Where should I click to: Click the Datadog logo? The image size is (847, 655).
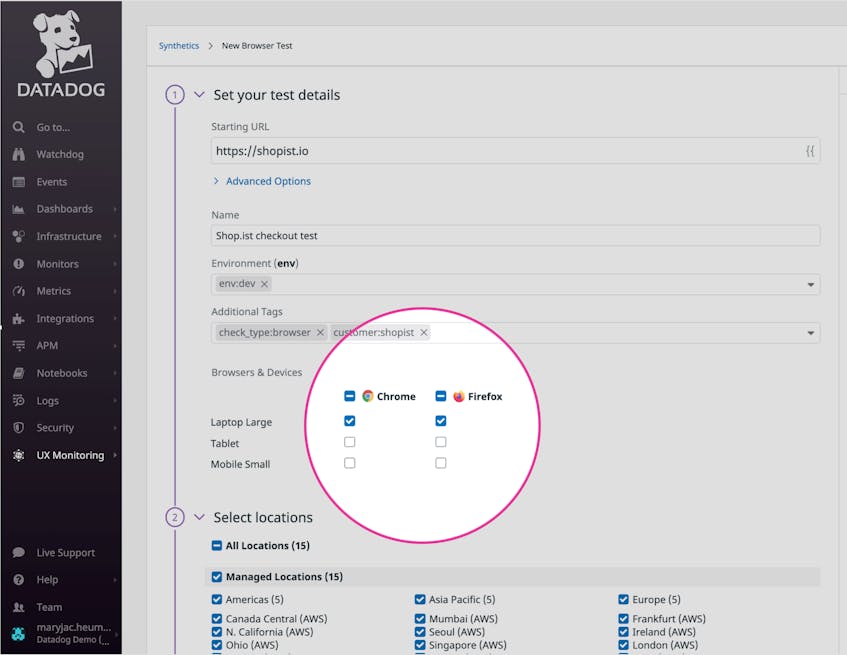[61, 54]
